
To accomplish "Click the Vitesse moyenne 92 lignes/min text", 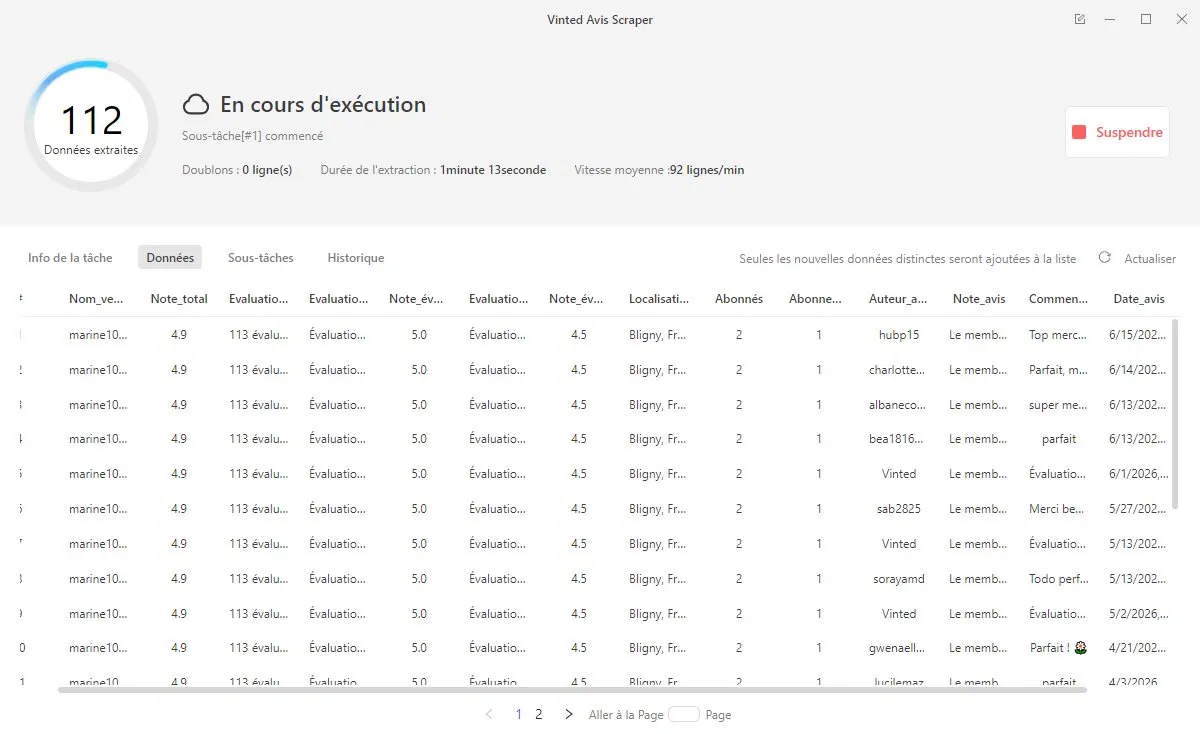I will [659, 170].
